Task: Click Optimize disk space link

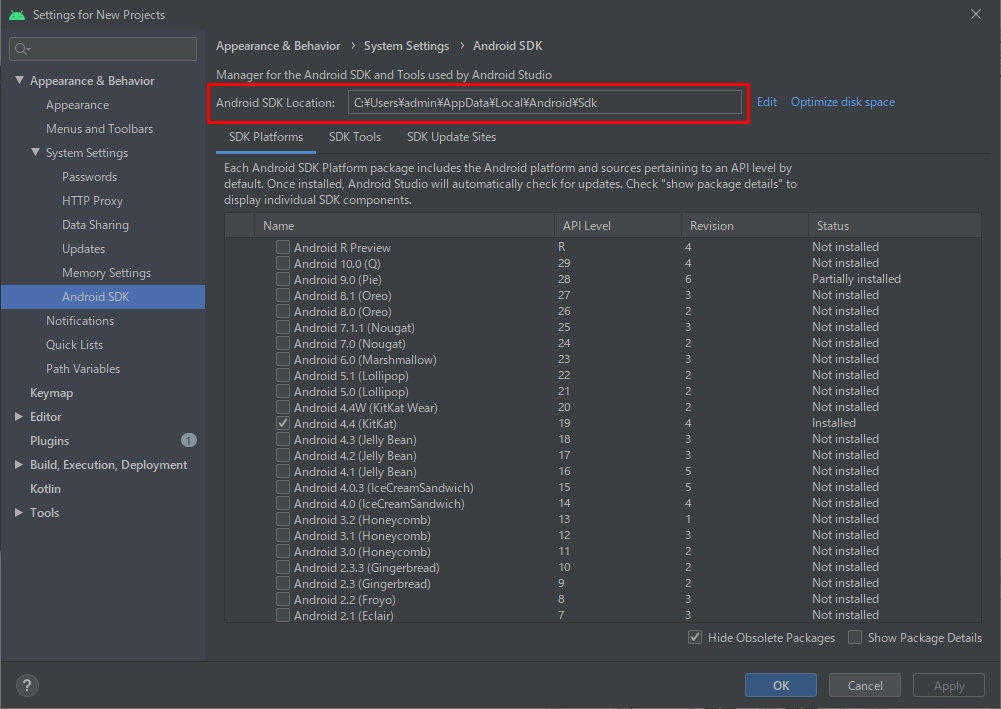Action: 843,102
